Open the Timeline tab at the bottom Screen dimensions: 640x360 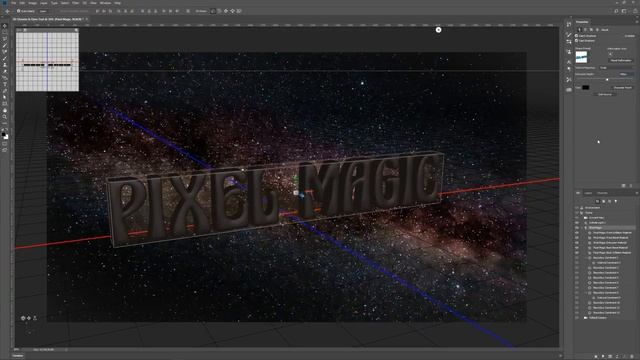coord(18,356)
